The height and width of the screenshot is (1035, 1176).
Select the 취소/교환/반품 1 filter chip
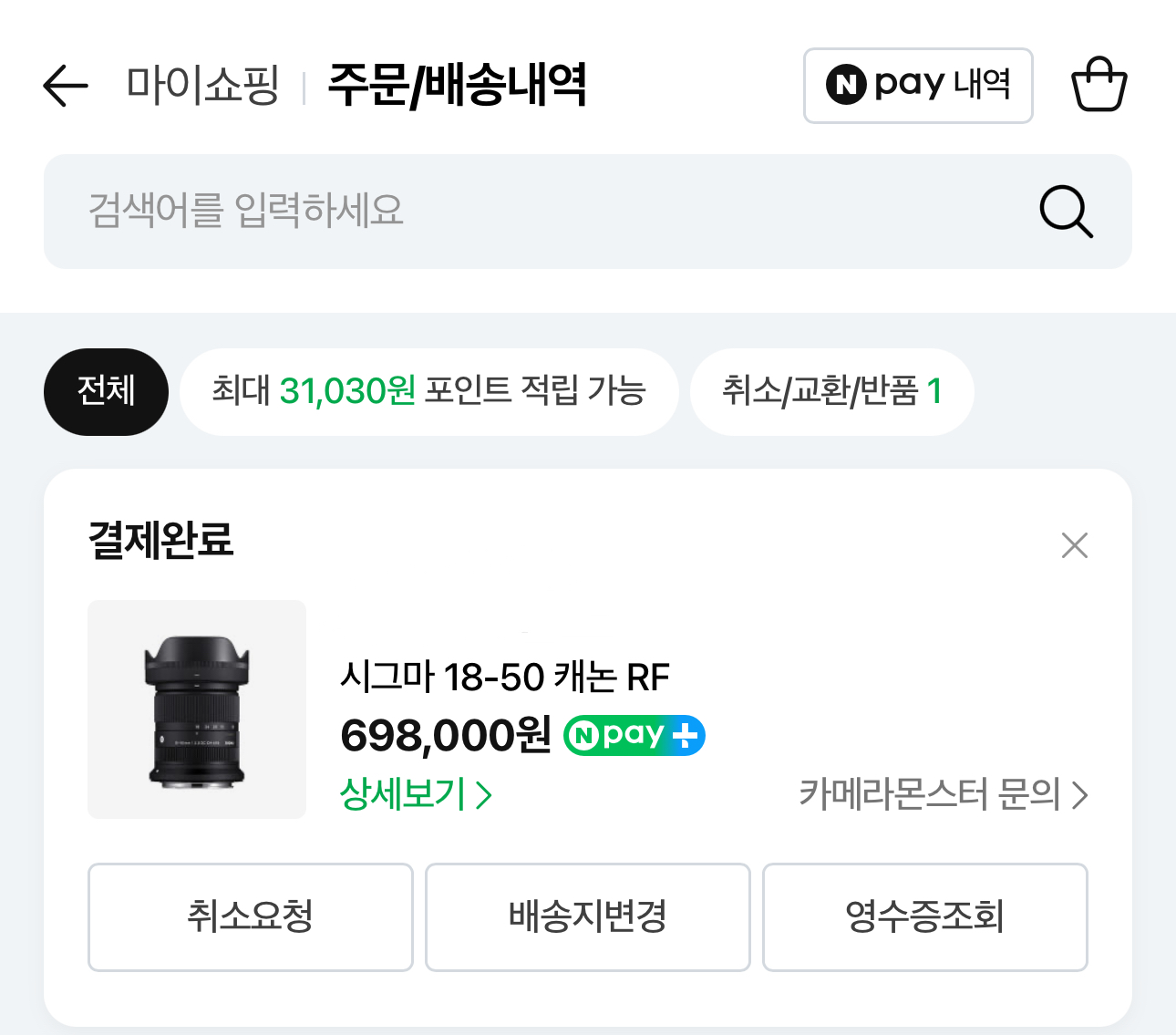coord(831,391)
